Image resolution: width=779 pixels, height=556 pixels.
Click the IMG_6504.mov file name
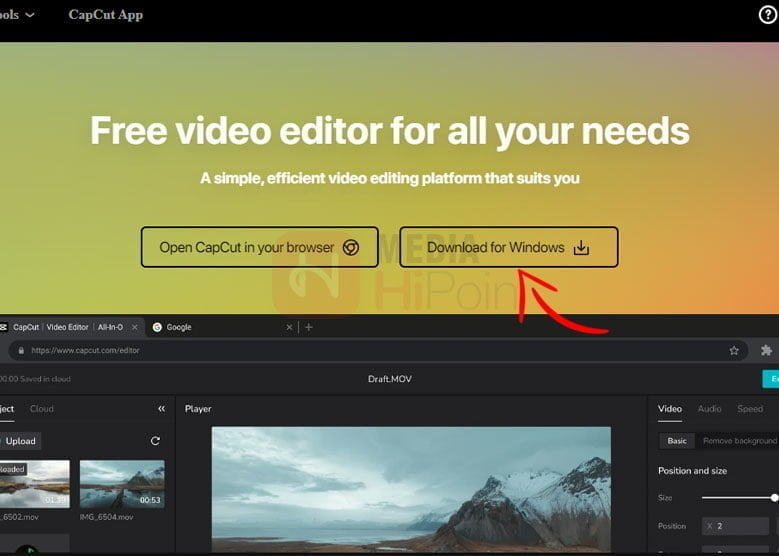(106, 517)
